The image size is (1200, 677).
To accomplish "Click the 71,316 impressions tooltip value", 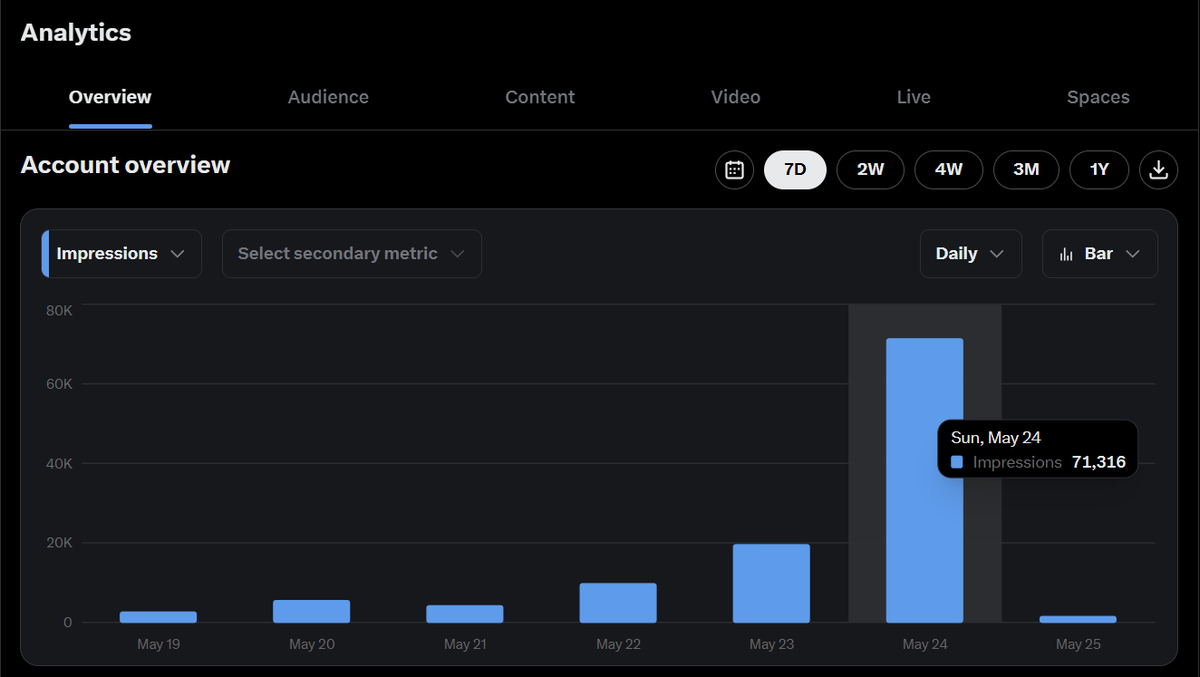I will [x=1098, y=462].
